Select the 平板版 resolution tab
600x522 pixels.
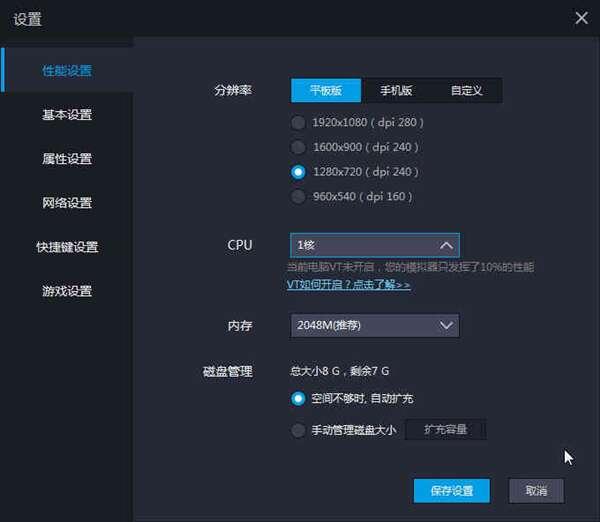click(x=325, y=91)
